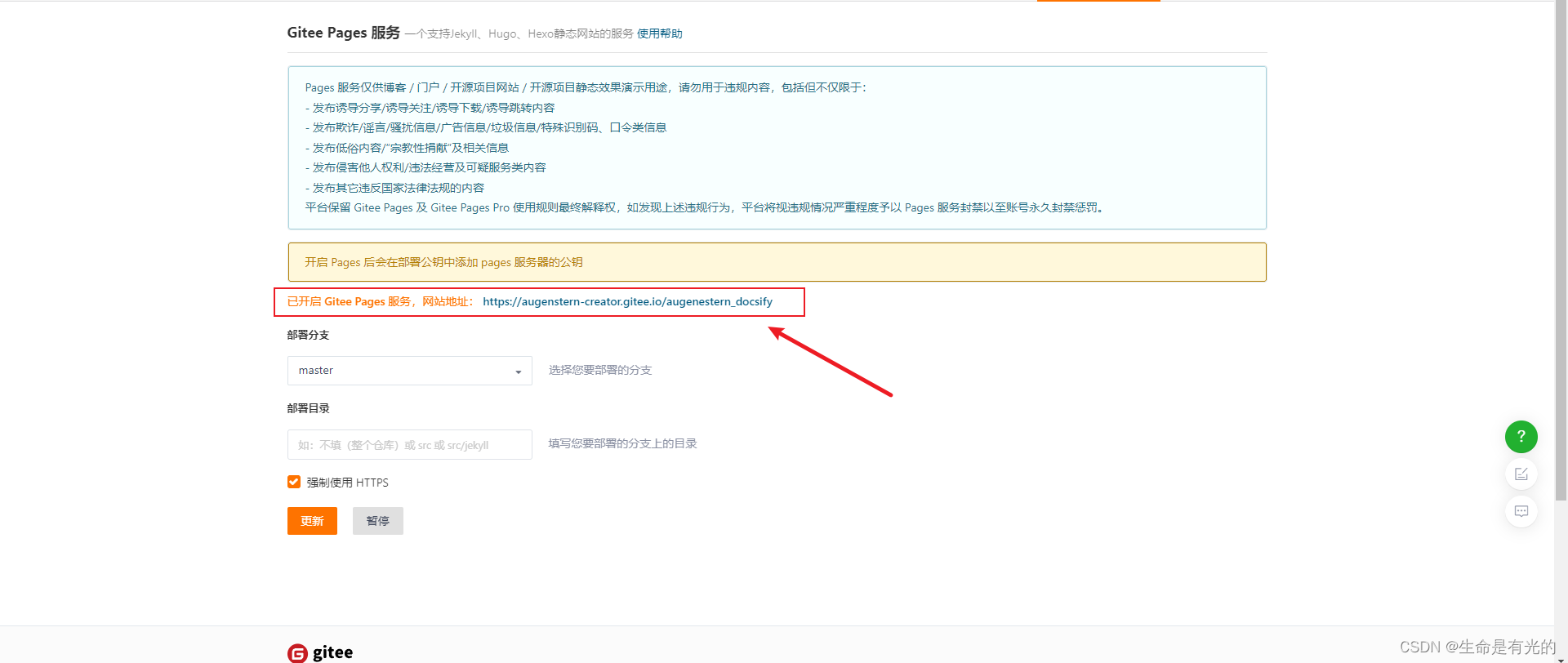The image size is (1568, 663).
Task: Click the gitee logo in the footer
Action: coord(320,652)
